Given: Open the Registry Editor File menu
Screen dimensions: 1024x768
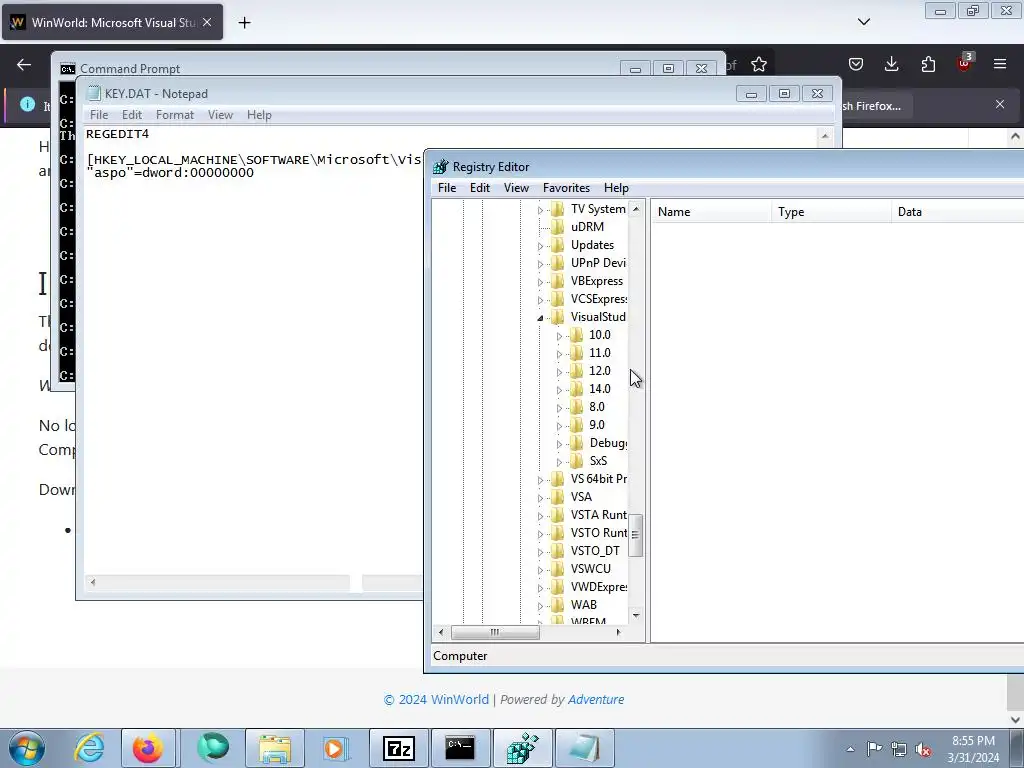Looking at the screenshot, I should click(447, 188).
